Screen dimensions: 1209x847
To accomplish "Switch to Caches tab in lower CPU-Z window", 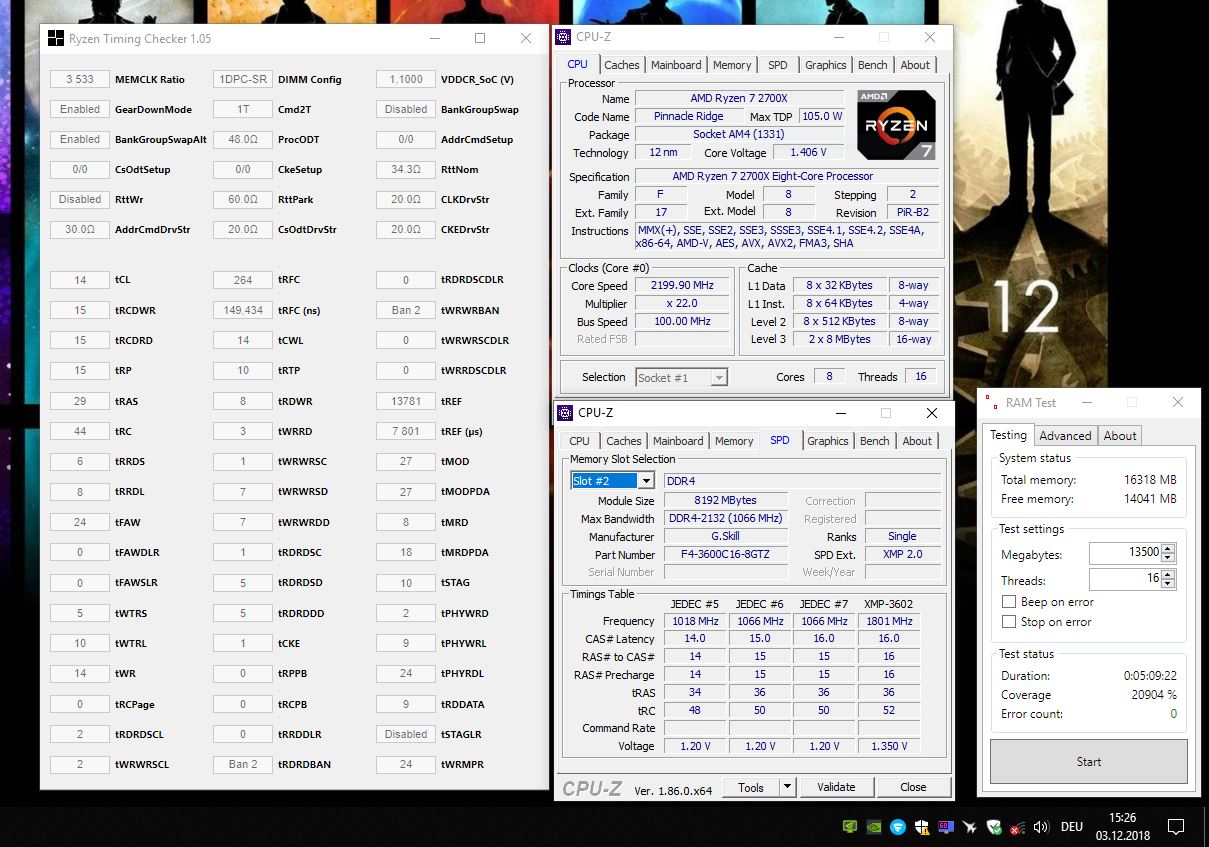I will point(624,441).
